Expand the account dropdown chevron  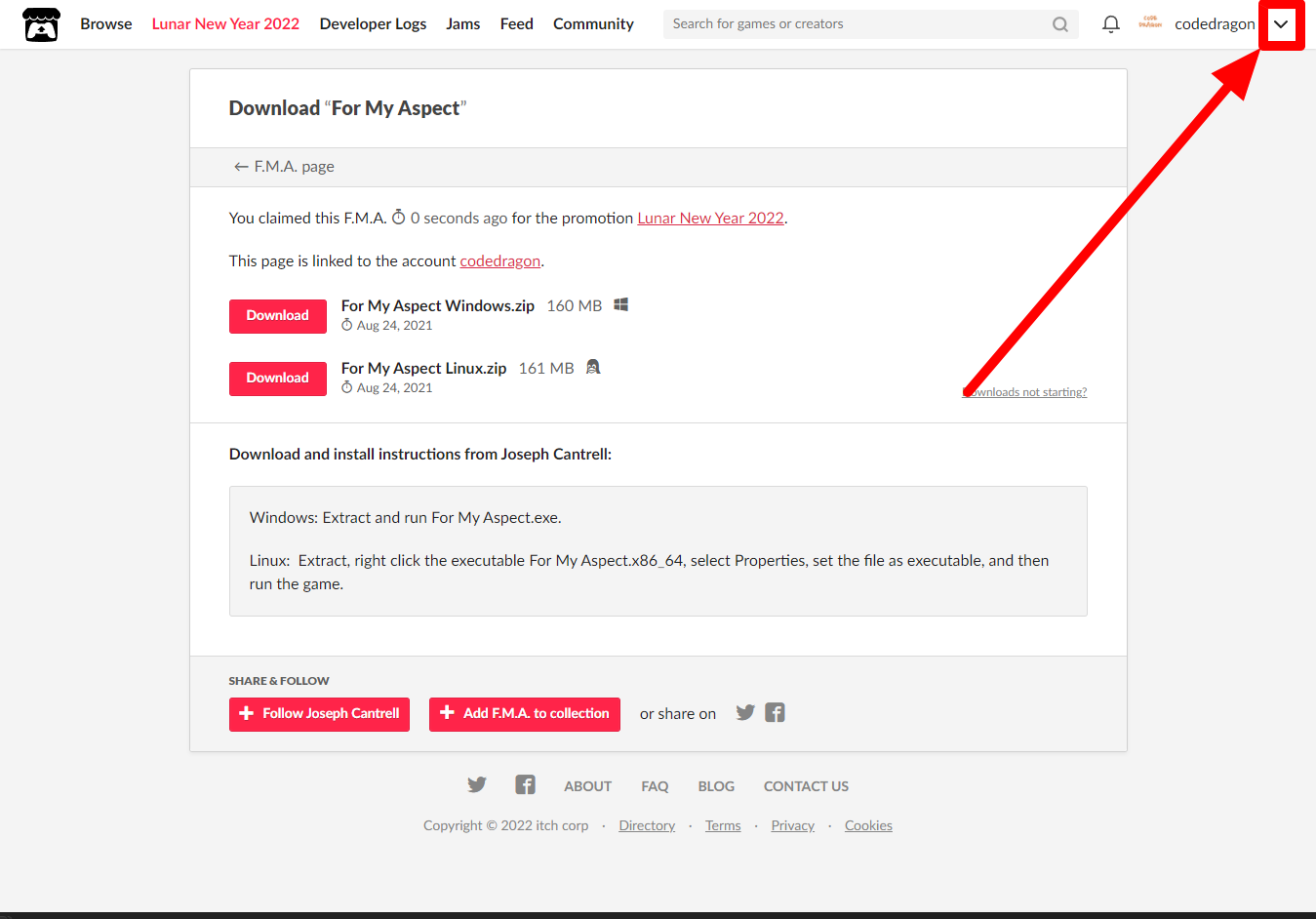click(x=1281, y=24)
